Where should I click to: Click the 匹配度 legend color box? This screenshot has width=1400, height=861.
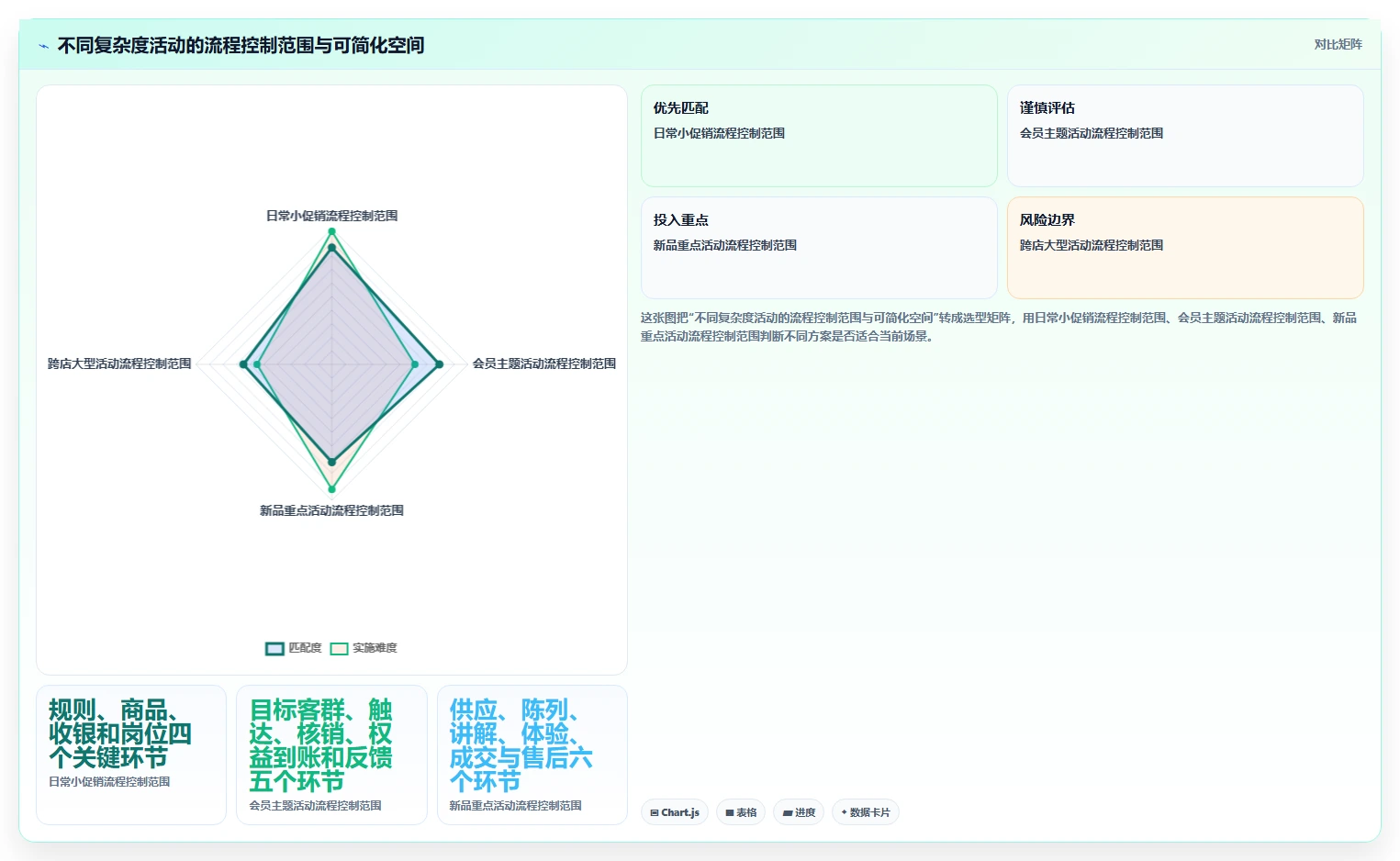tap(274, 649)
